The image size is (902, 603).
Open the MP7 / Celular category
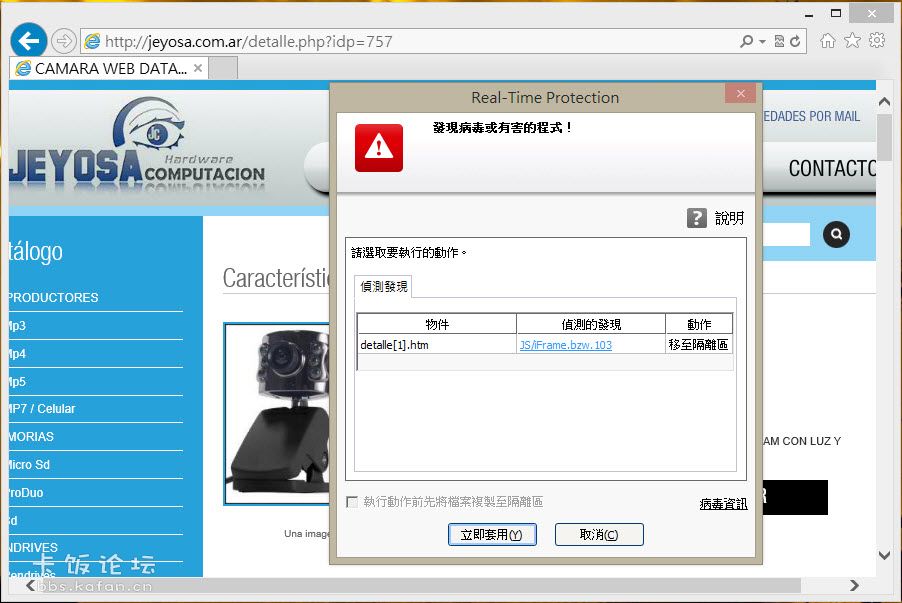click(x=42, y=409)
